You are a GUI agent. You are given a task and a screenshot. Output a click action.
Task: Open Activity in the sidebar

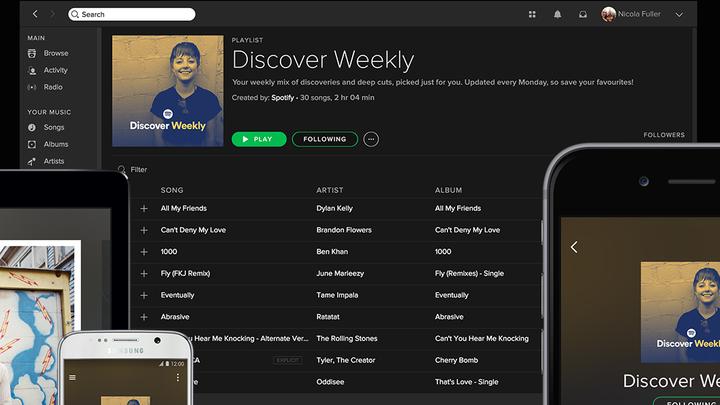(x=56, y=70)
